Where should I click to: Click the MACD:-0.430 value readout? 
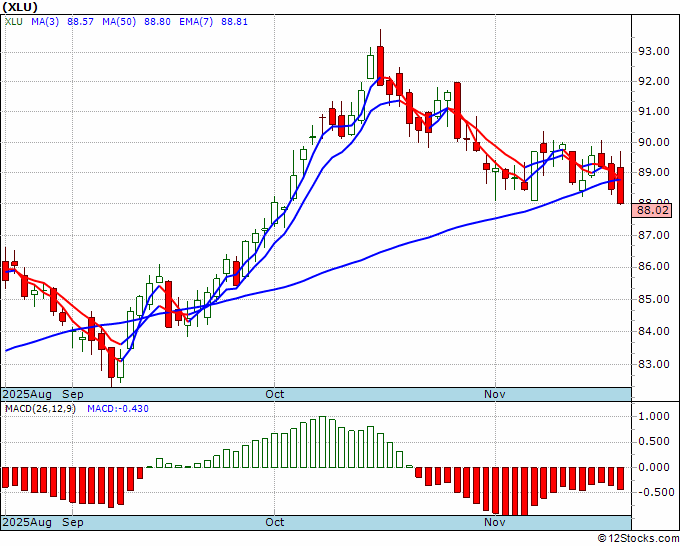[118, 409]
